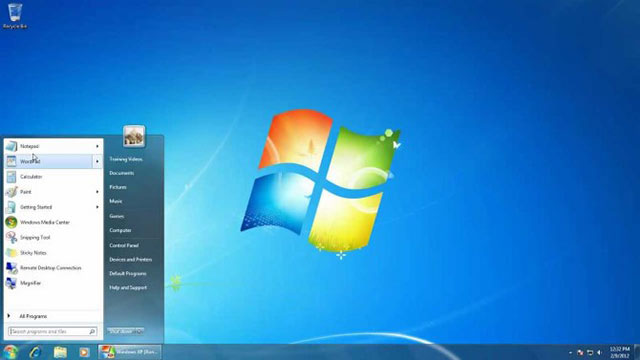Viewport: 640px width, 360px height.
Task: Open Sticky Notes
Action: [x=53, y=253]
